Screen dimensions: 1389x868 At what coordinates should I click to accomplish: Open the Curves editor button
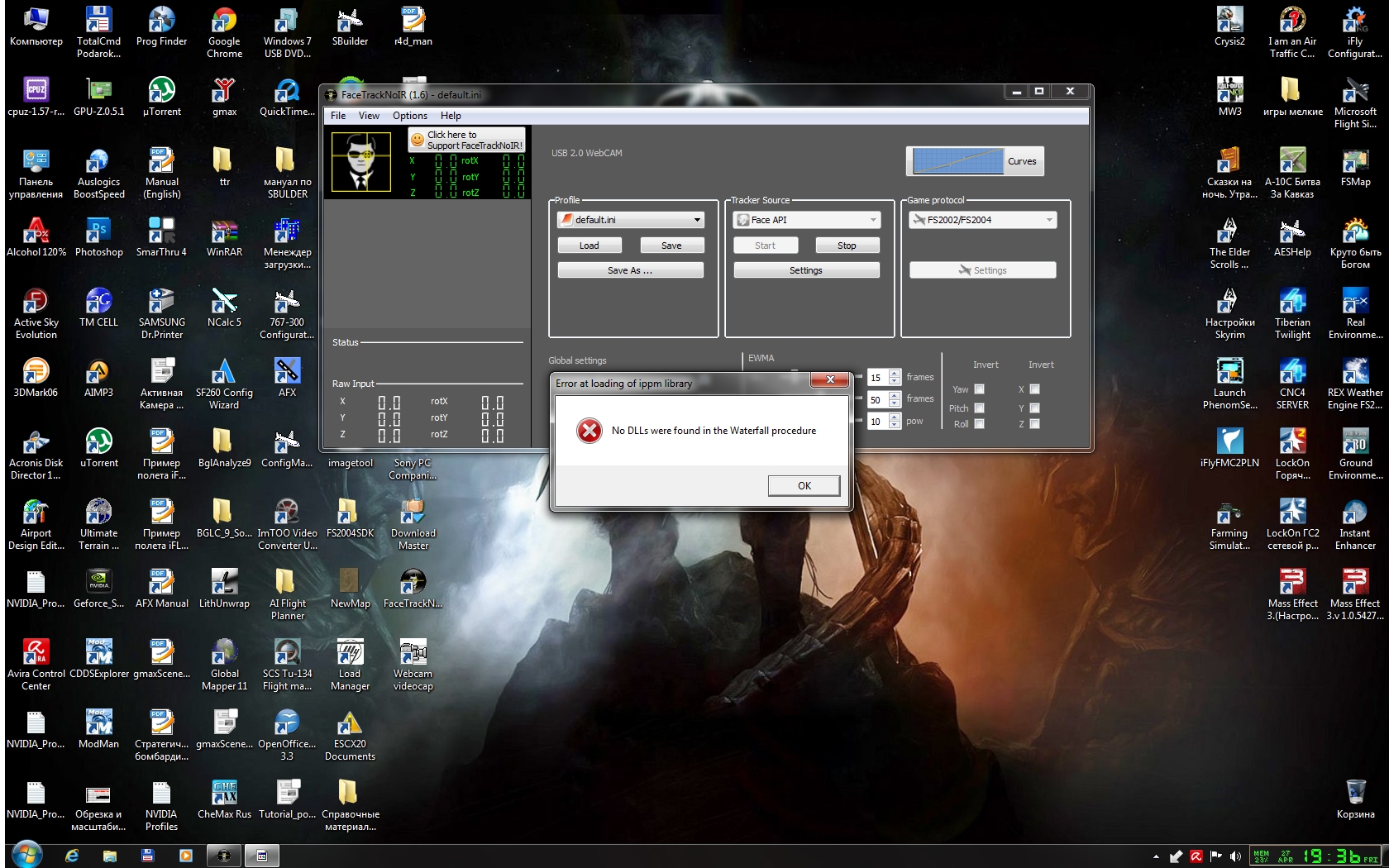click(x=976, y=161)
